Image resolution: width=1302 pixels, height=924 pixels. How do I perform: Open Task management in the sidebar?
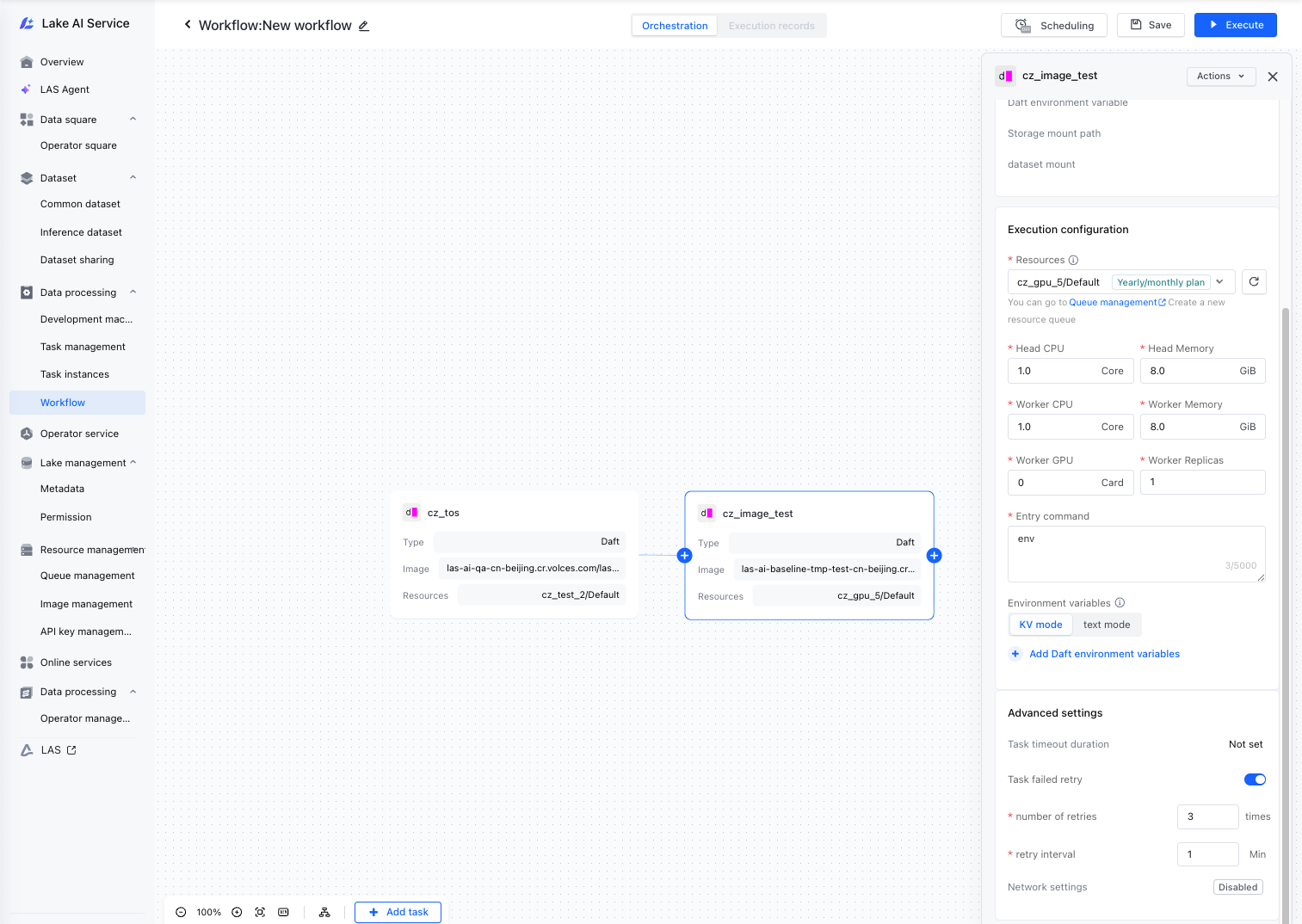click(x=83, y=347)
